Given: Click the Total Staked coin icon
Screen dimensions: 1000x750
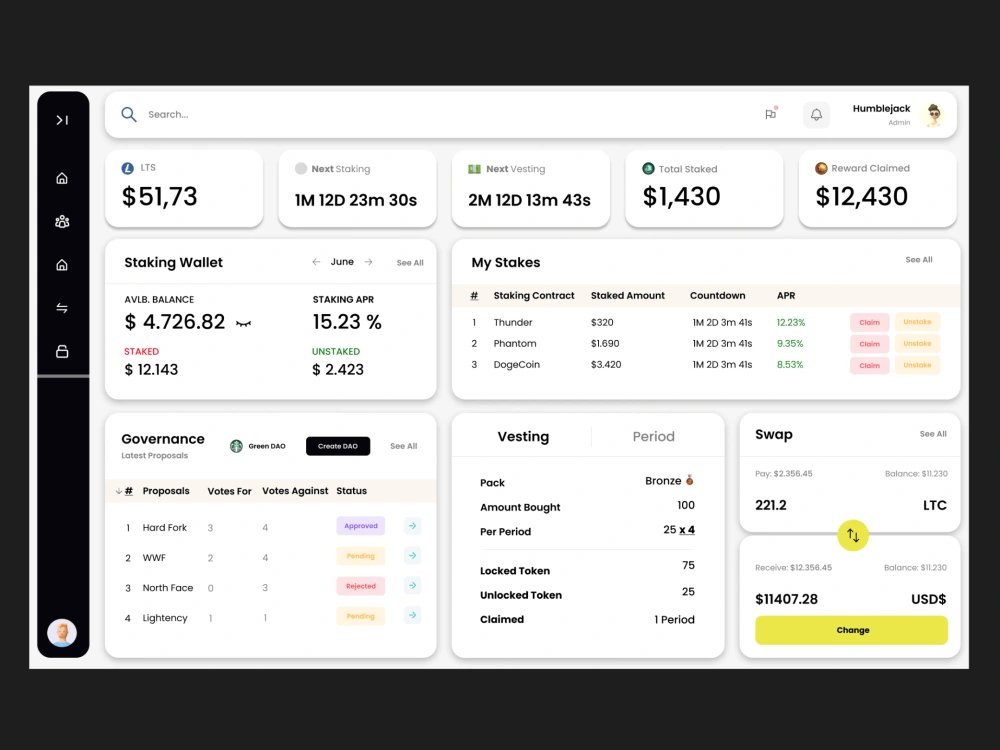Looking at the screenshot, I should point(648,168).
